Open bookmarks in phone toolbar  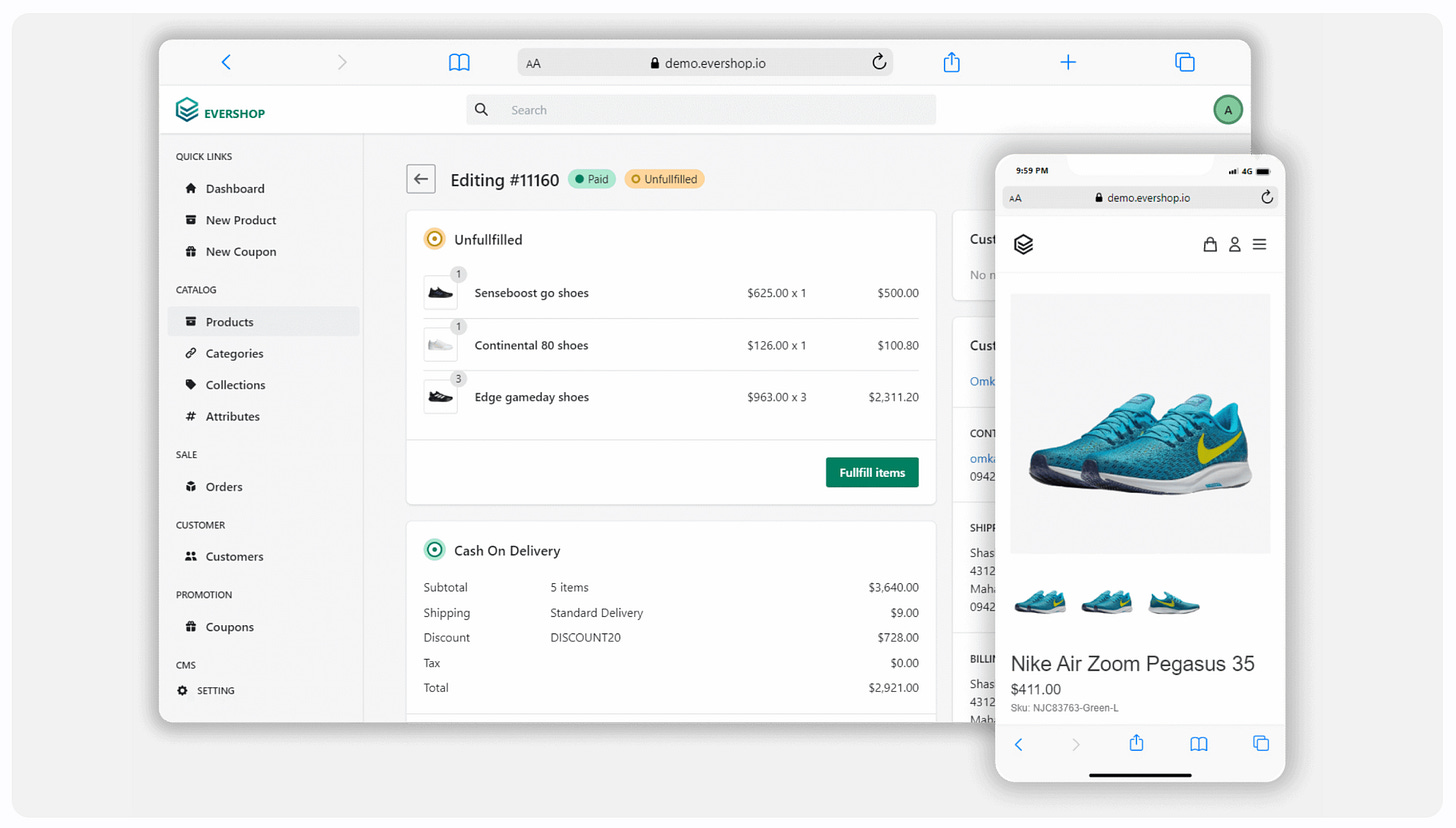pos(1199,744)
